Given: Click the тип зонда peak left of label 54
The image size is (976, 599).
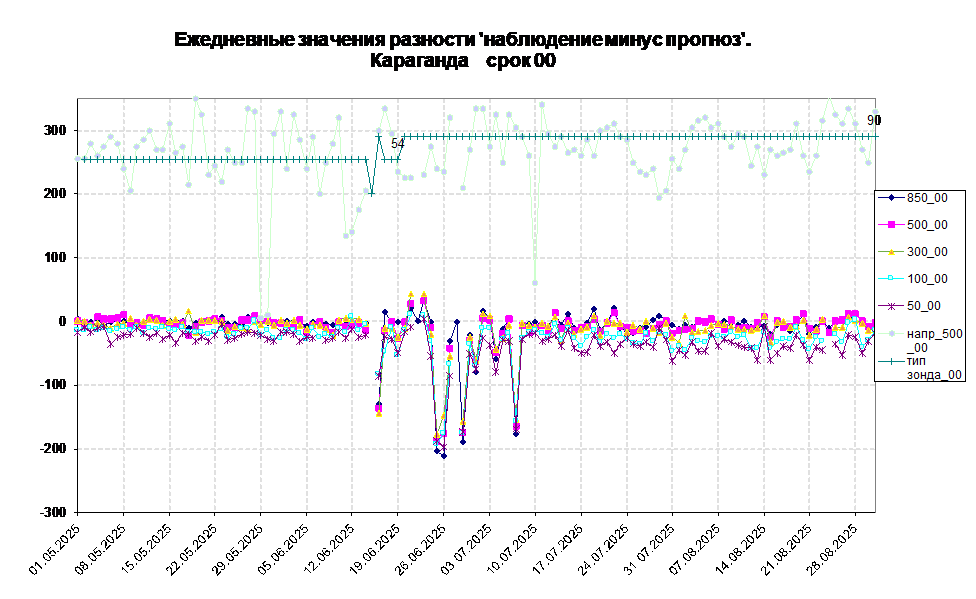Looking at the screenshot, I should tap(379, 135).
